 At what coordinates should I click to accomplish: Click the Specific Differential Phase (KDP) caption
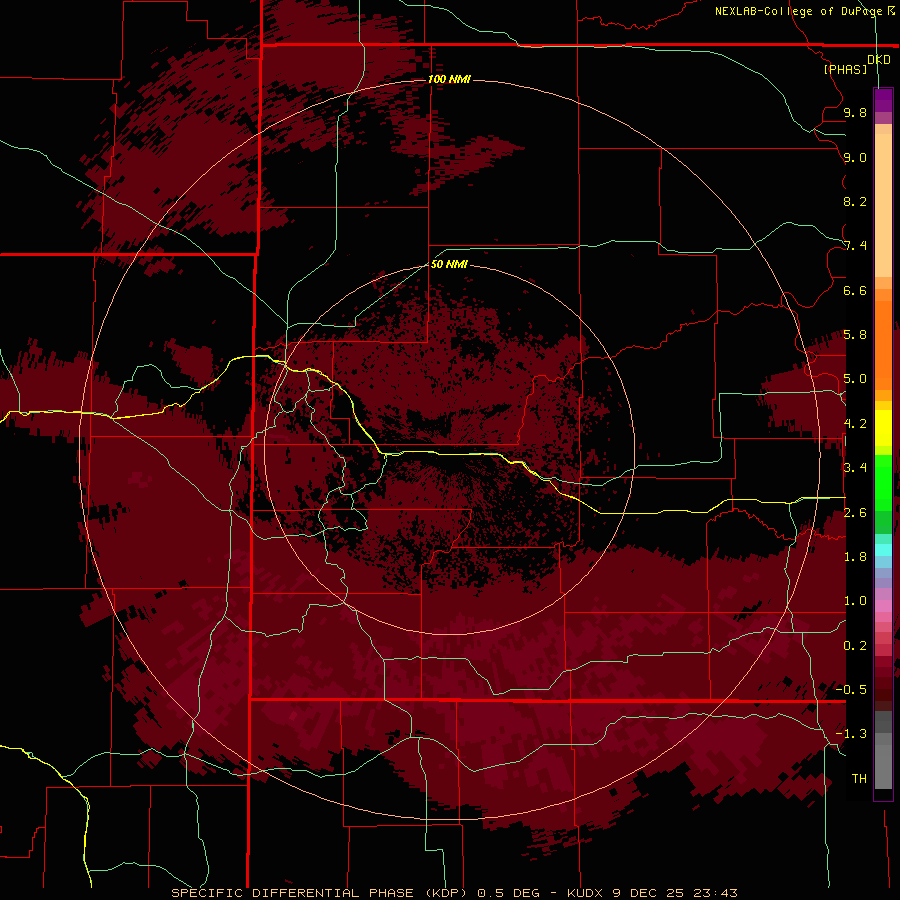pos(319,893)
